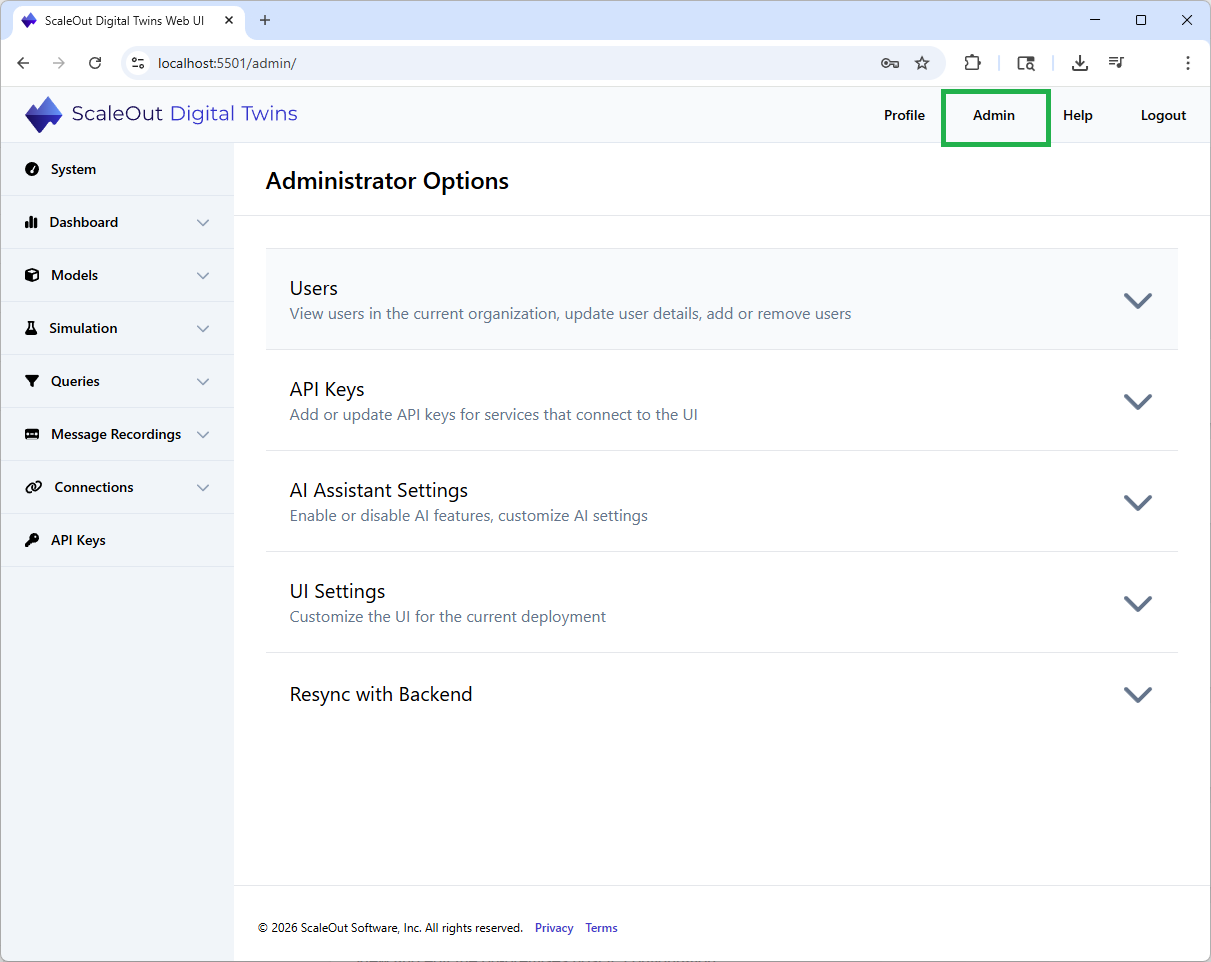Open the media controls icon in toolbar
Viewport: 1211px width, 962px height.
coord(1117,63)
